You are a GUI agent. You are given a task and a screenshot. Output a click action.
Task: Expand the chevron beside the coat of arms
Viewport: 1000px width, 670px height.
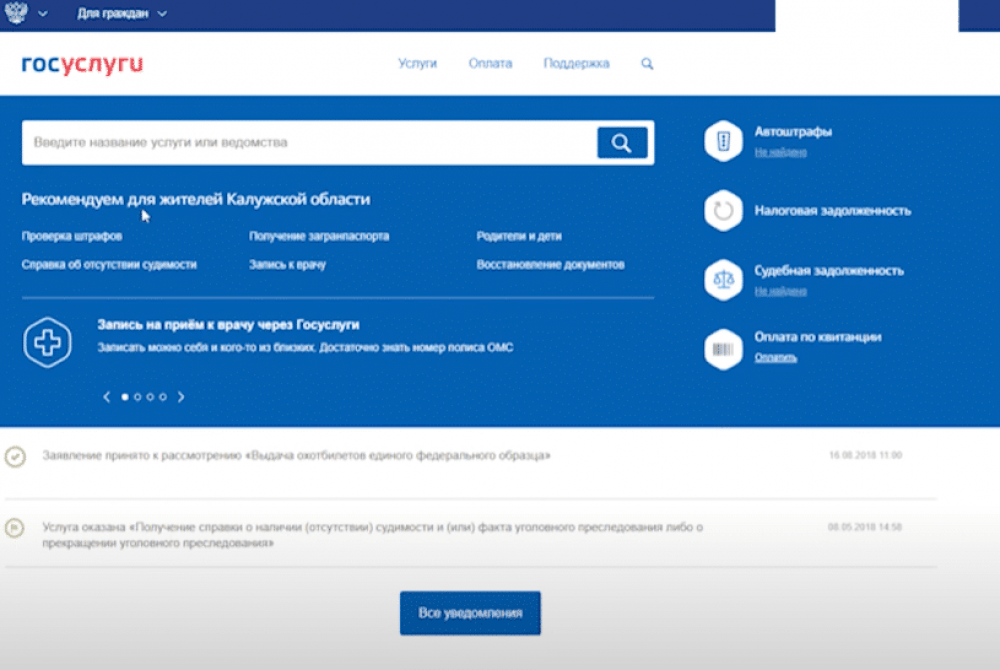click(x=43, y=13)
